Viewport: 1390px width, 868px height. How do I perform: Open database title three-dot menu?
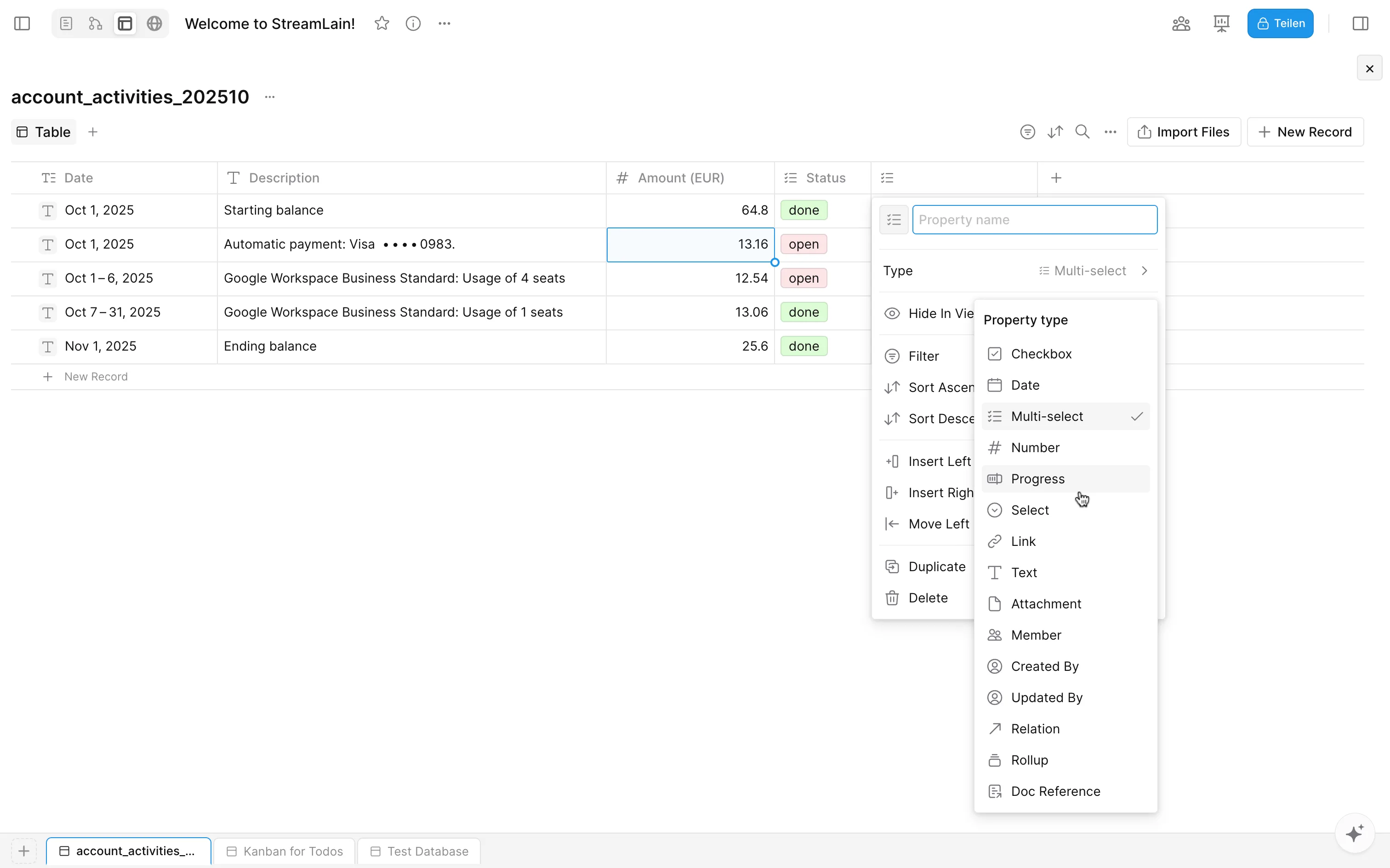(x=270, y=97)
